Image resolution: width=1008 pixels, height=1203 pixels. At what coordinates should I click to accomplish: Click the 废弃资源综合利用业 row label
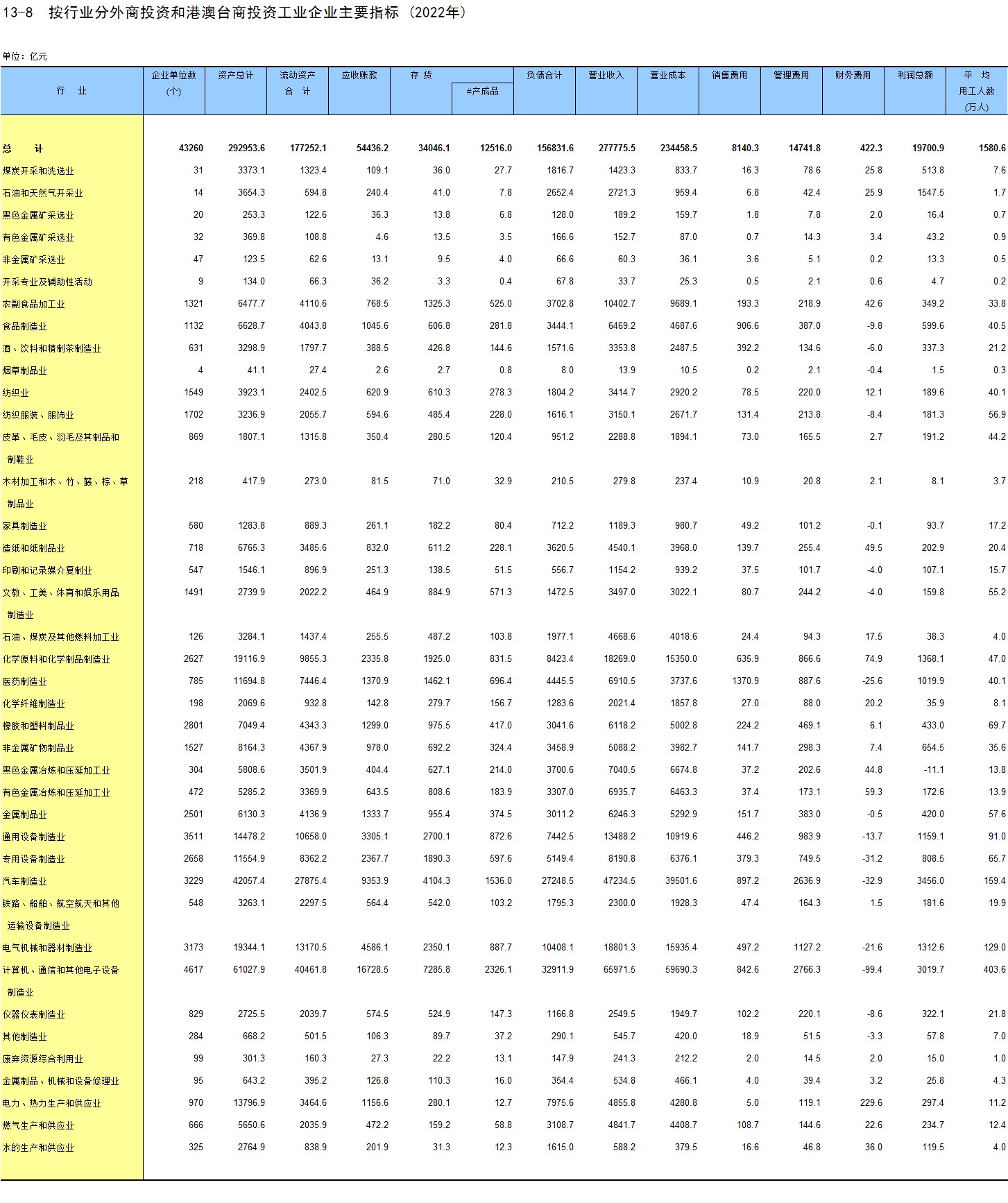tap(43, 1059)
